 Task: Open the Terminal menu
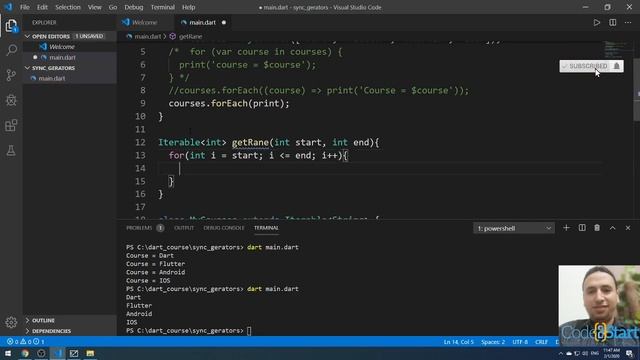coord(163,7)
